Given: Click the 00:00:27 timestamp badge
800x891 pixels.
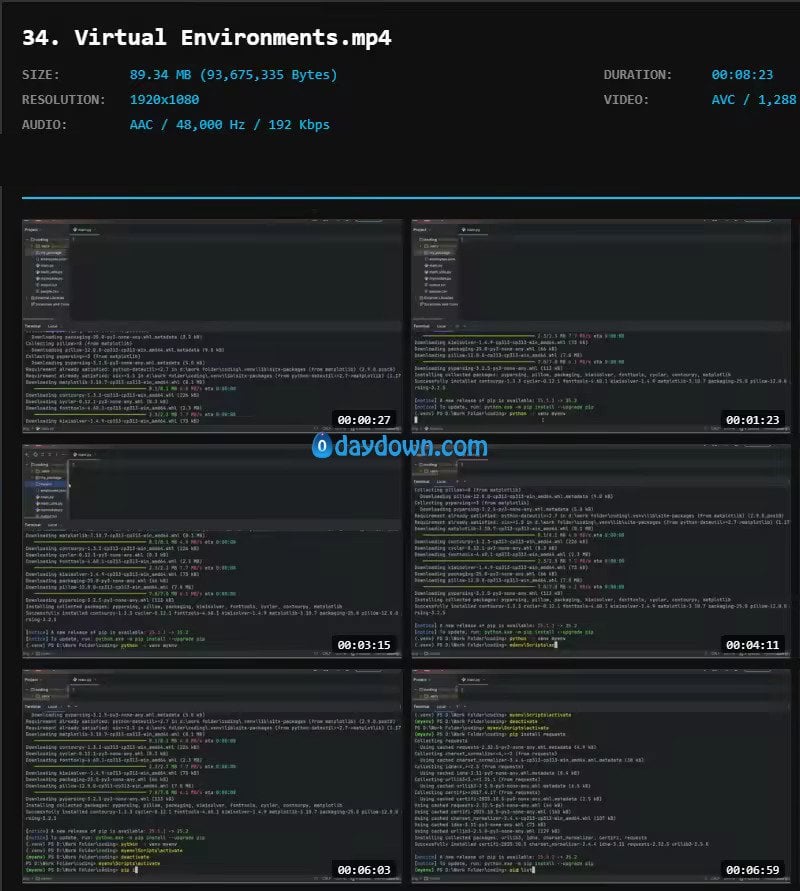Looking at the screenshot, I should (366, 421).
